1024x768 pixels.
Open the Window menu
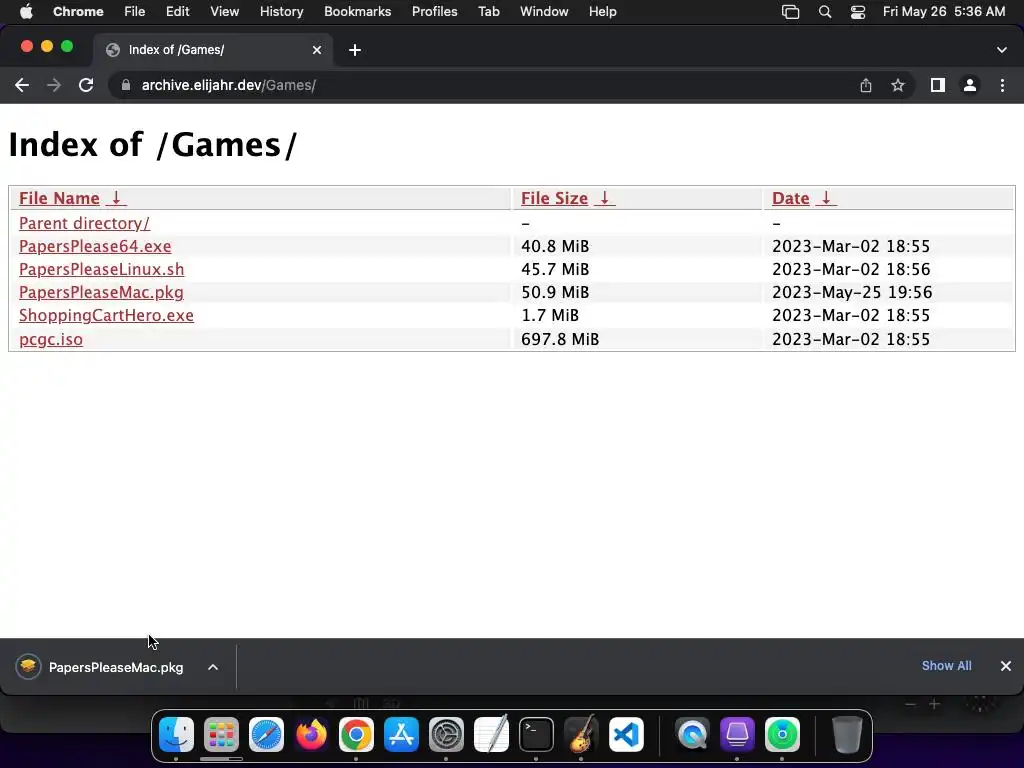pos(544,12)
